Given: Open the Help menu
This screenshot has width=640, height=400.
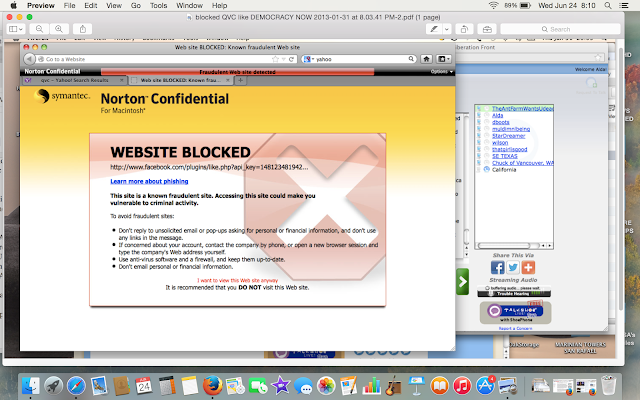Looking at the screenshot, I should point(219,5).
